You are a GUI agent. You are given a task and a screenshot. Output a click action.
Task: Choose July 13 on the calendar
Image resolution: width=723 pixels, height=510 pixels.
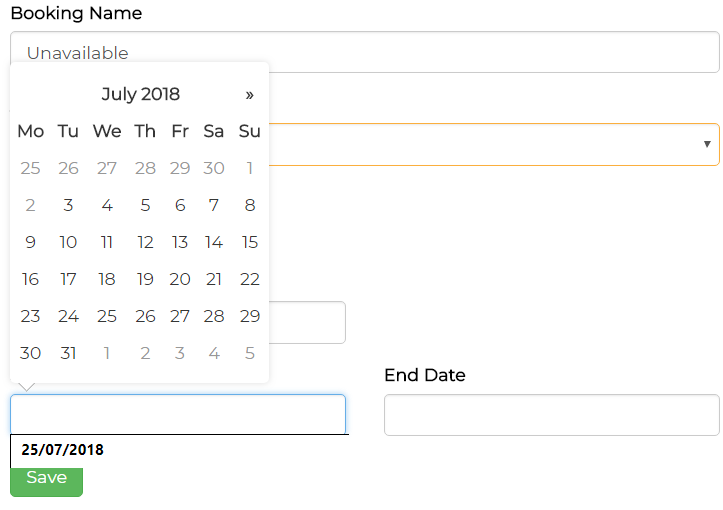pyautogui.click(x=180, y=242)
